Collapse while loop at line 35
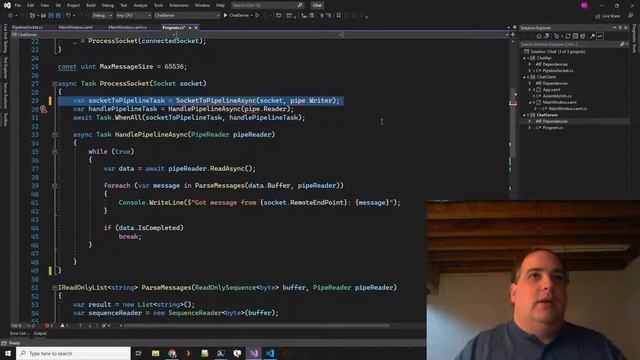 click(54, 151)
